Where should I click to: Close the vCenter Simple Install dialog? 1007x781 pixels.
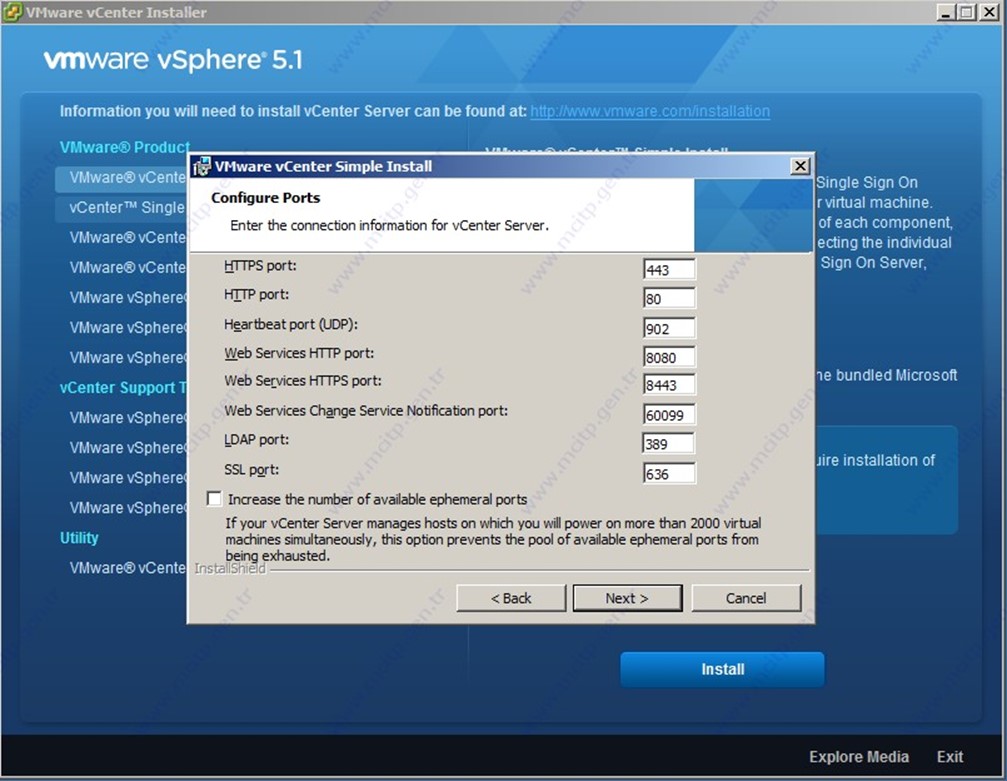[800, 166]
